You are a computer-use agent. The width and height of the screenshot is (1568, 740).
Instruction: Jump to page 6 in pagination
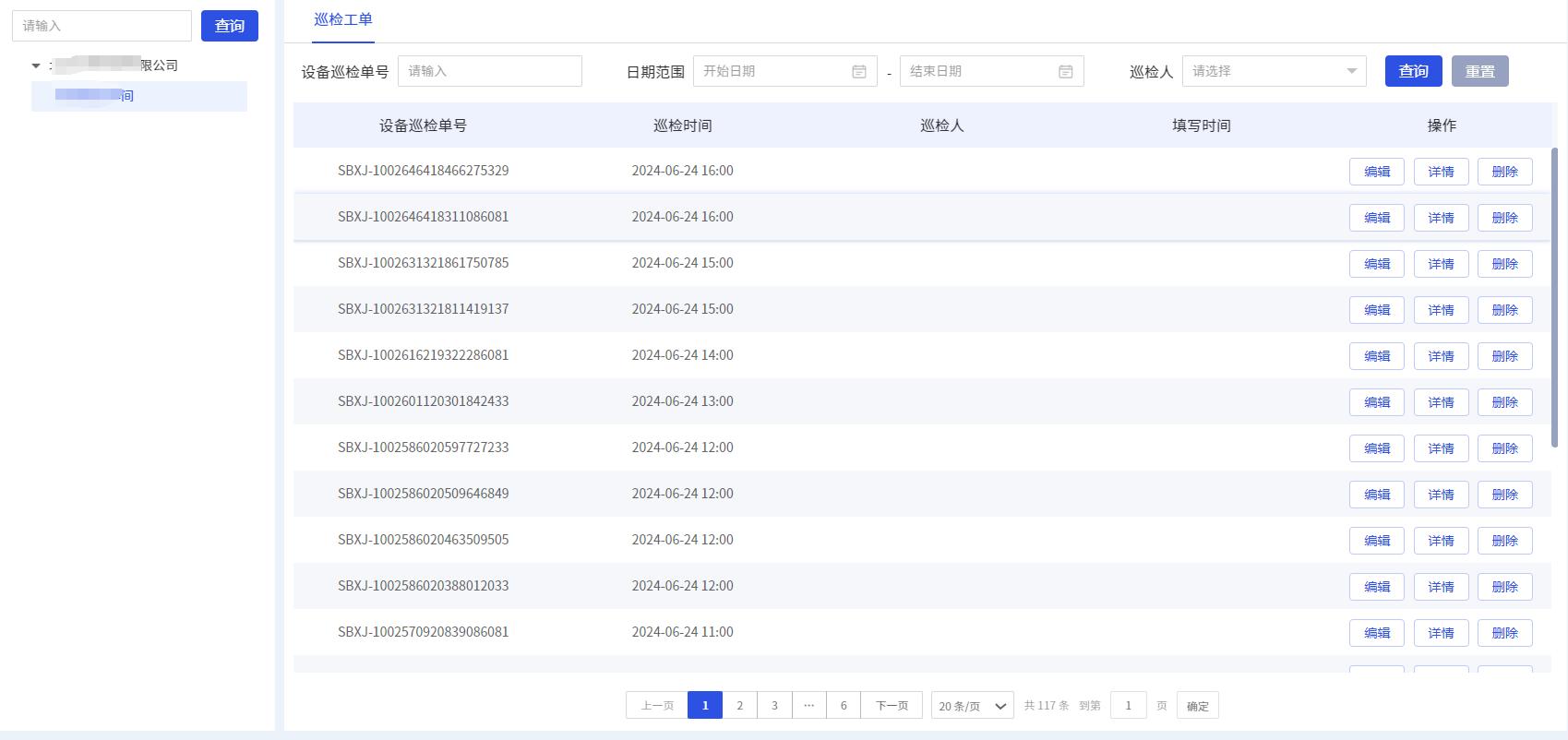click(844, 706)
